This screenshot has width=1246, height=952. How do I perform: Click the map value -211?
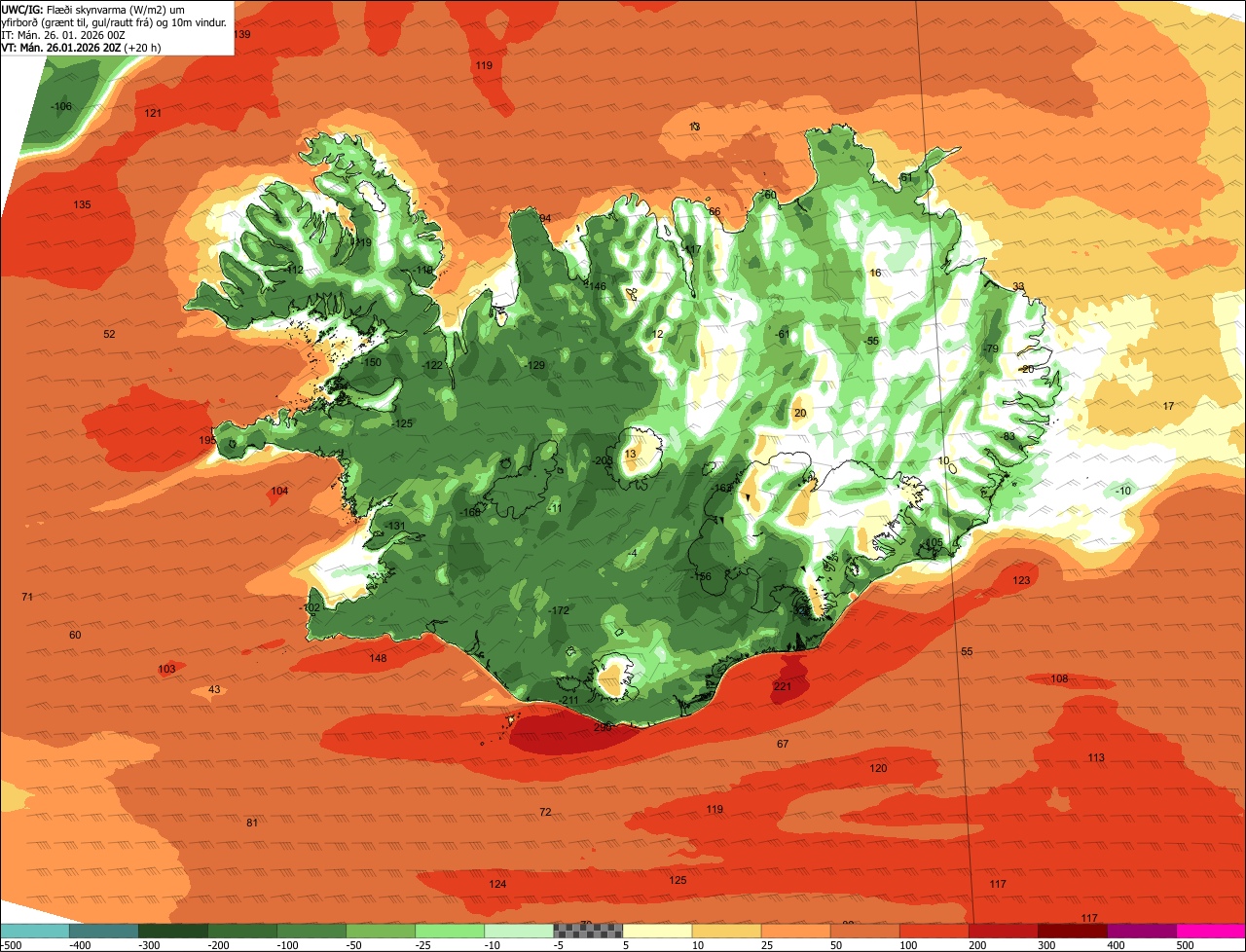click(569, 700)
